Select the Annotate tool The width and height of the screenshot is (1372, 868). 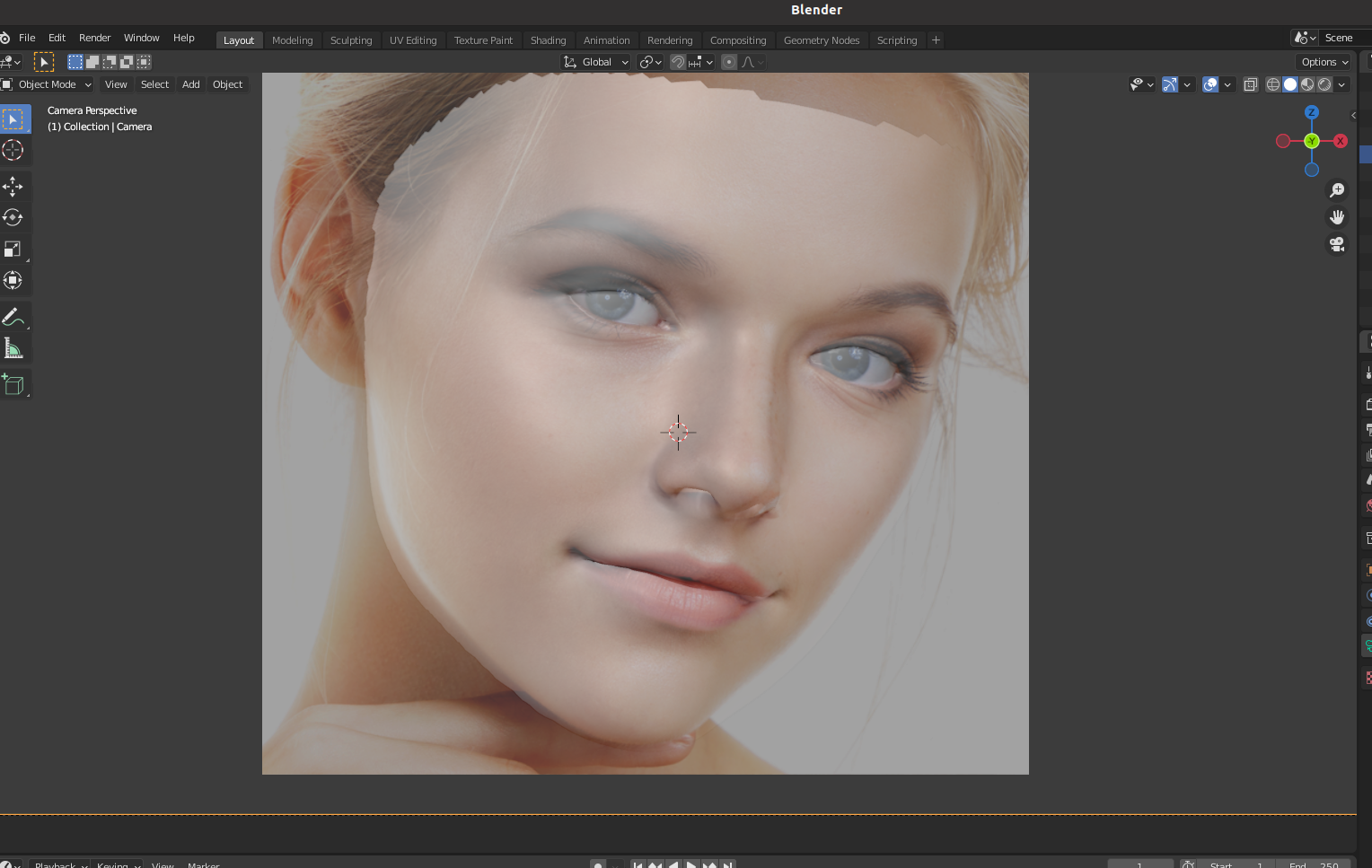pyautogui.click(x=13, y=316)
